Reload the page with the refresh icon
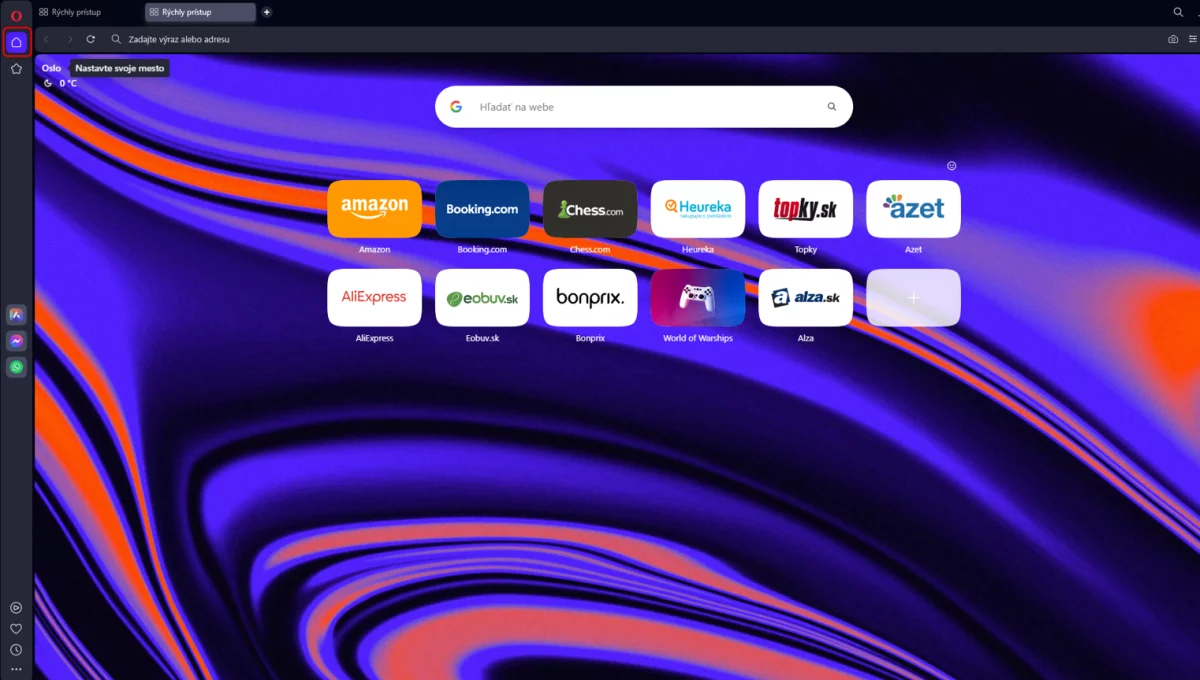The width and height of the screenshot is (1200, 680). pos(90,39)
